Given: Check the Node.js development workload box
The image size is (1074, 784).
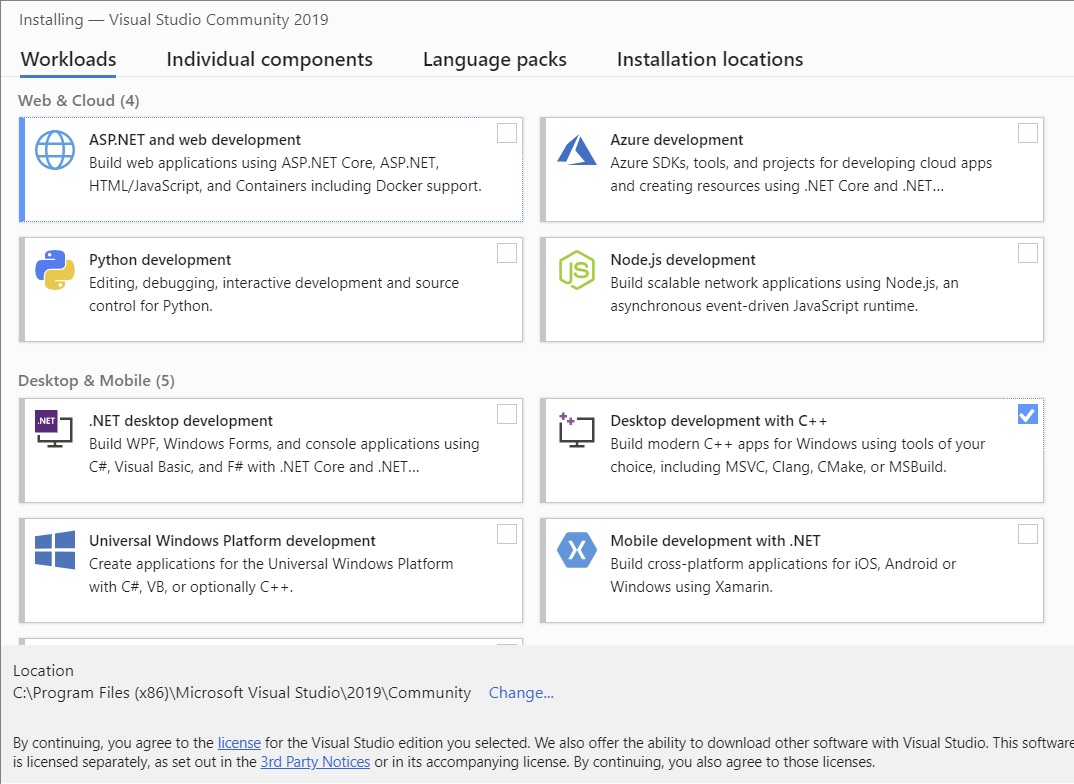Looking at the screenshot, I should (1027, 253).
